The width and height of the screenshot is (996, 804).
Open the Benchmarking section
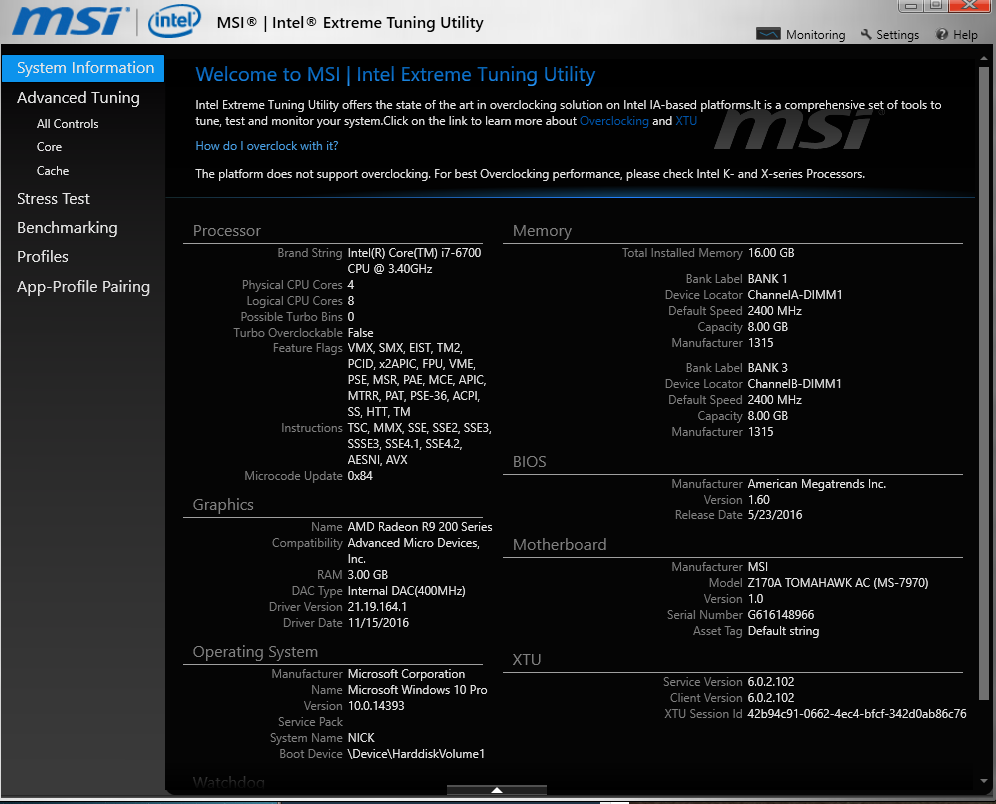[67, 228]
